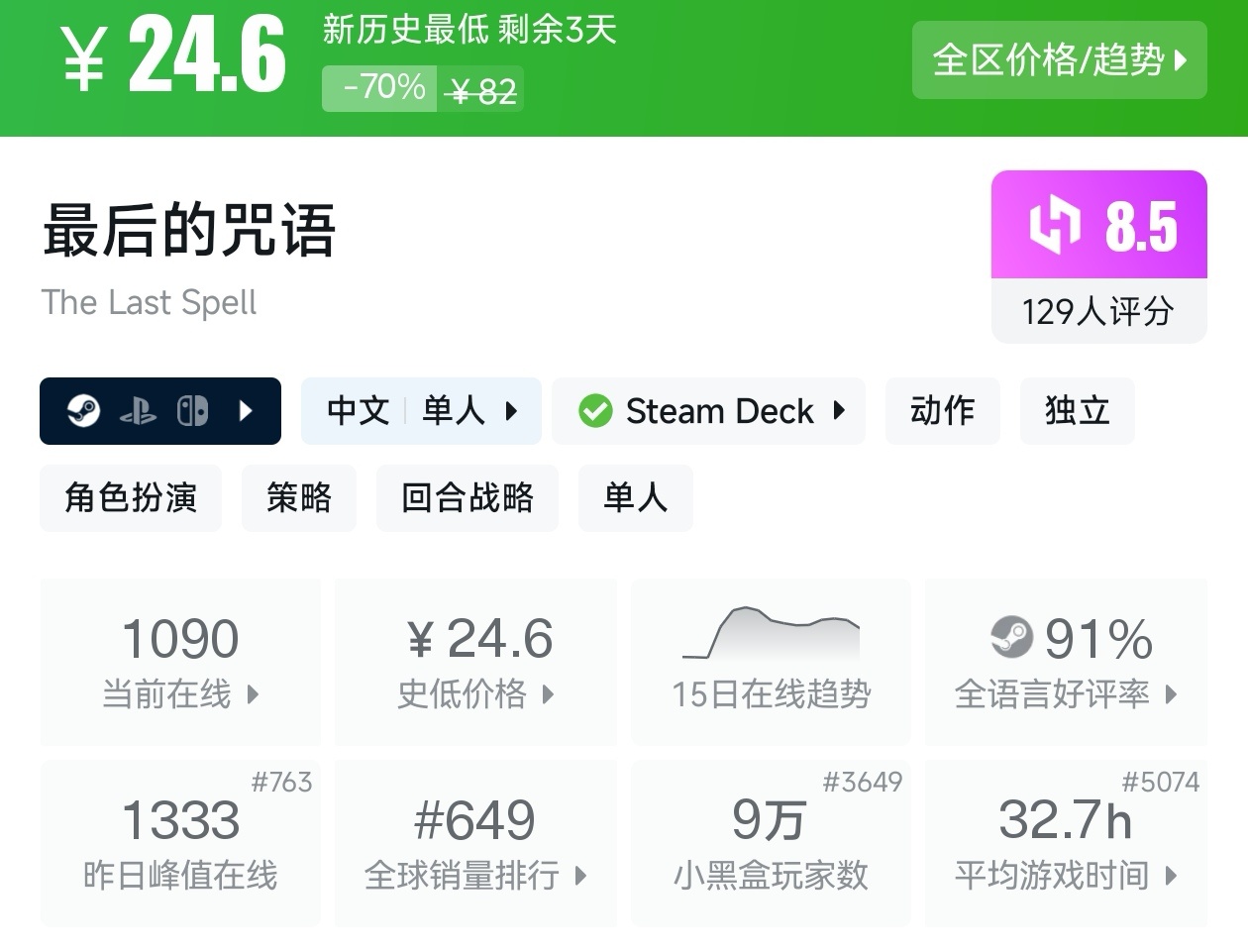
Task: Expand Steam Deck compatibility details
Action: [840, 410]
